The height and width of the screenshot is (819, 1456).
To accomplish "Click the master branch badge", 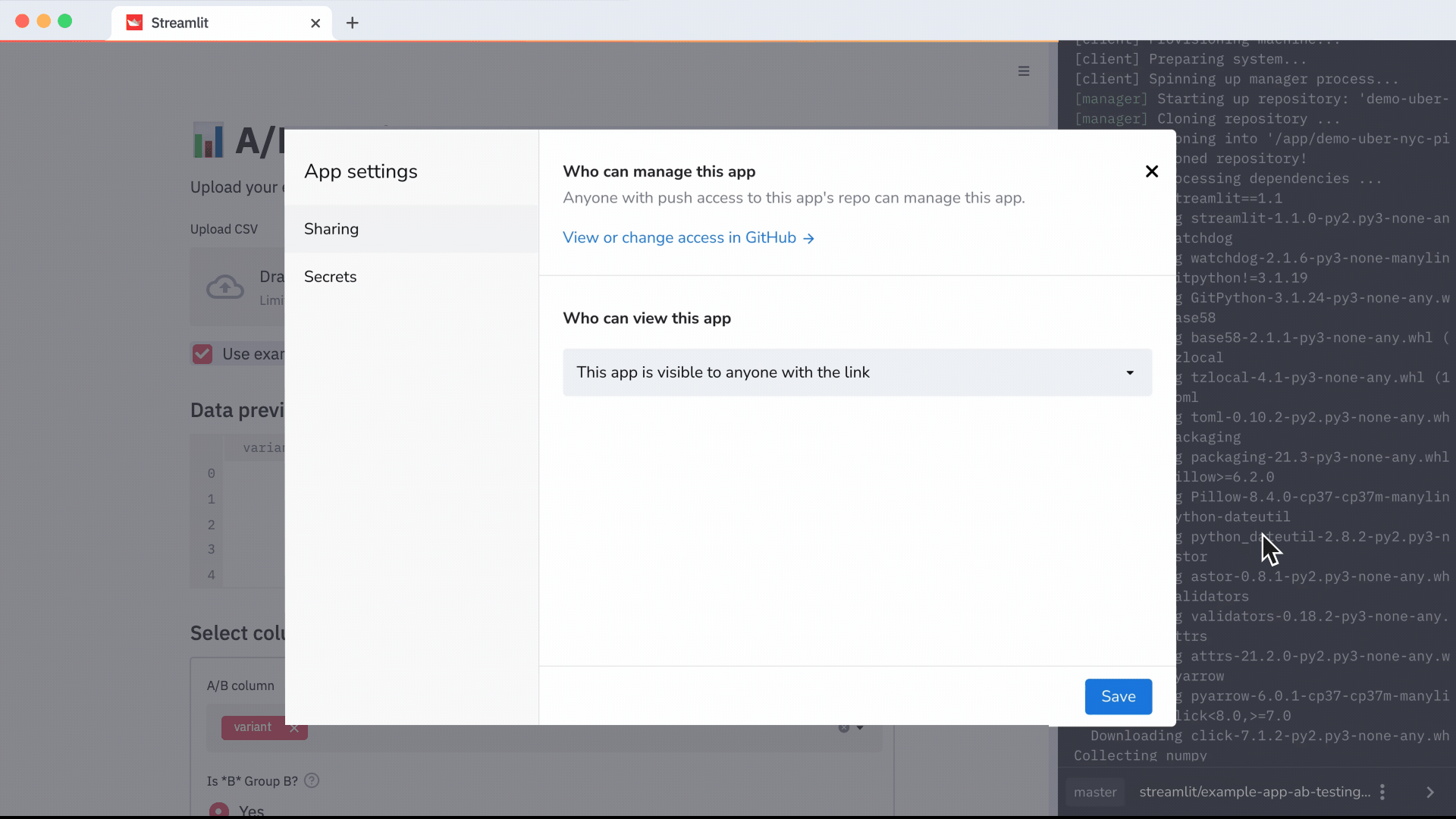I will click(1094, 792).
